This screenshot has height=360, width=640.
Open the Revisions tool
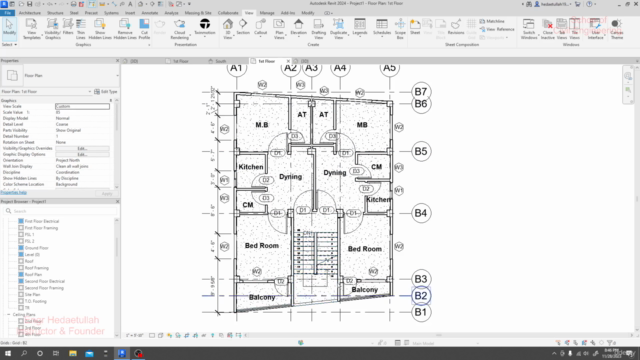[x=456, y=27]
